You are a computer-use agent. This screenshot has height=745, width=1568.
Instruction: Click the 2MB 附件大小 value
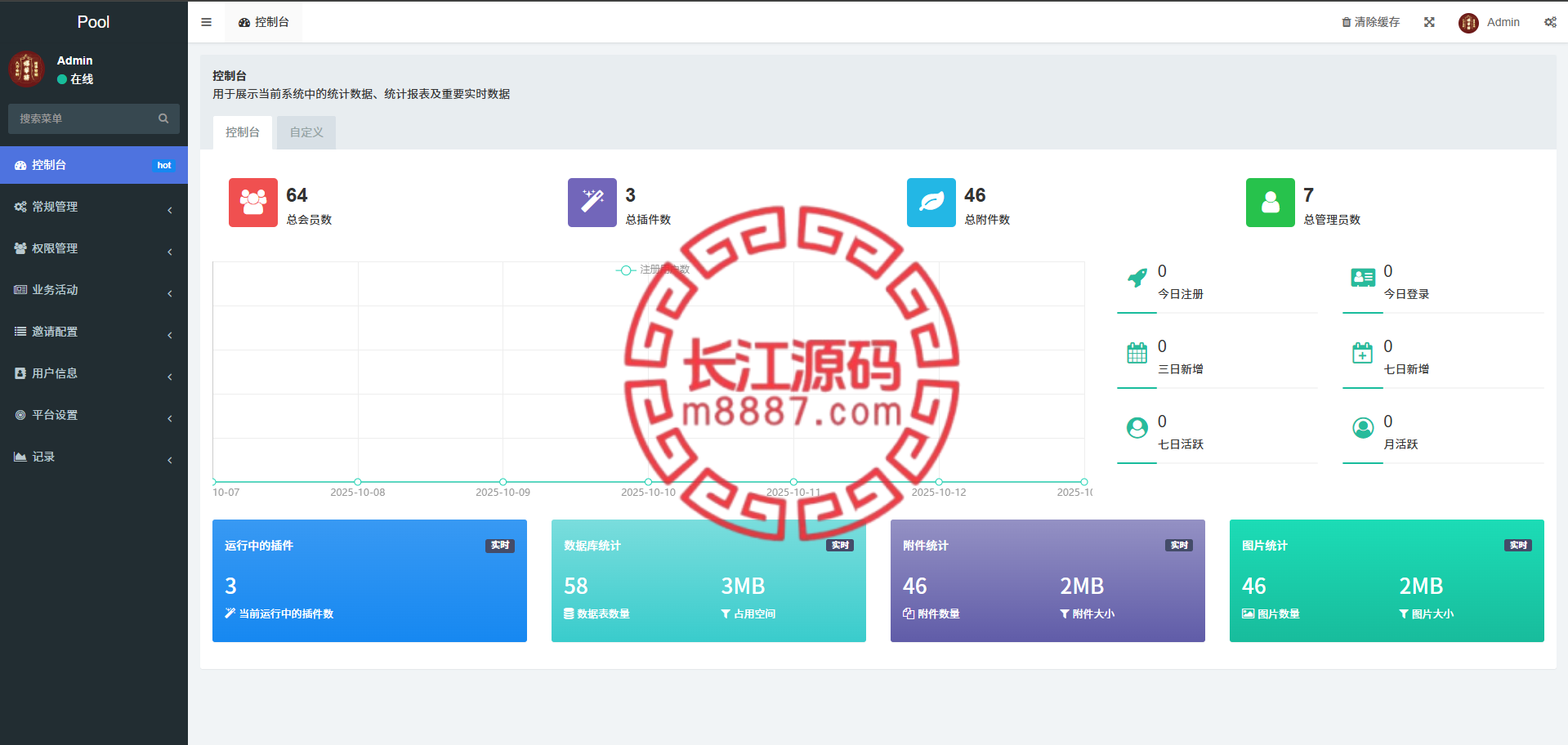tap(1082, 586)
